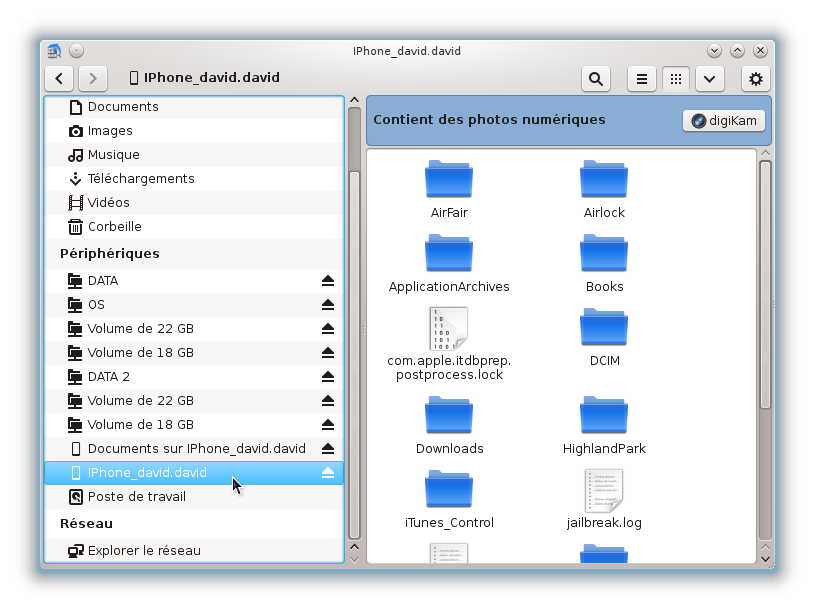Click the round window pin button in titlebar

76,51
